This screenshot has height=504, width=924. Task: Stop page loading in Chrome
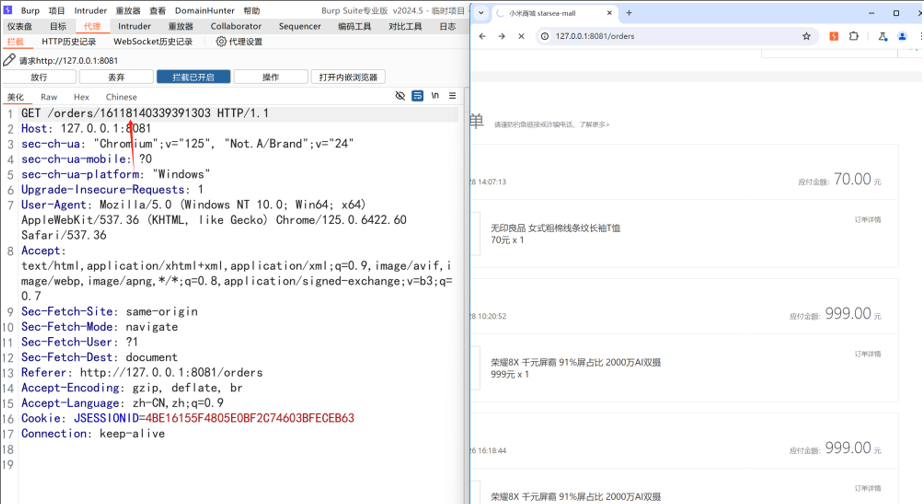(x=522, y=36)
